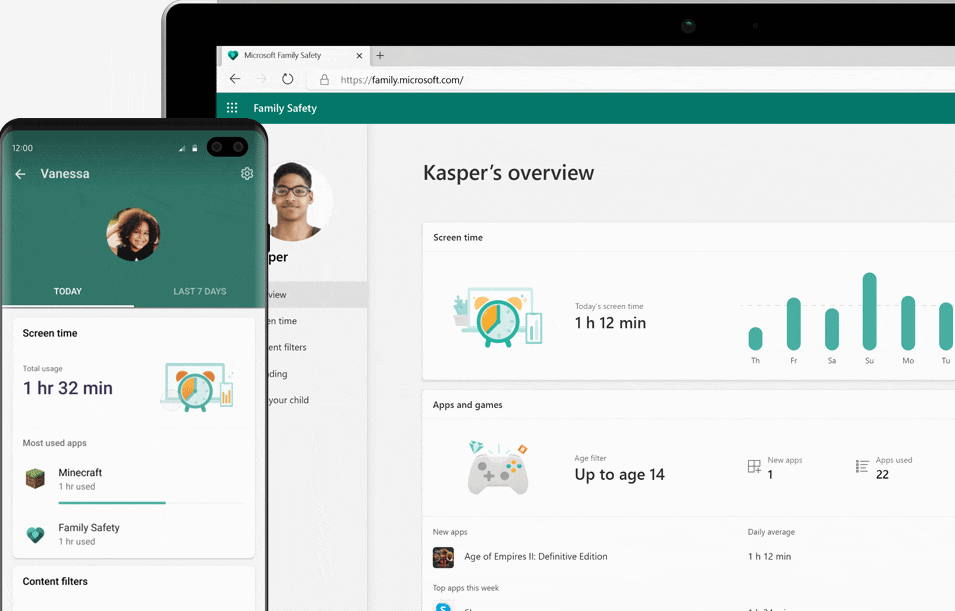Image resolution: width=955 pixels, height=611 pixels.
Task: Click the browser address bar
Action: pos(420,80)
